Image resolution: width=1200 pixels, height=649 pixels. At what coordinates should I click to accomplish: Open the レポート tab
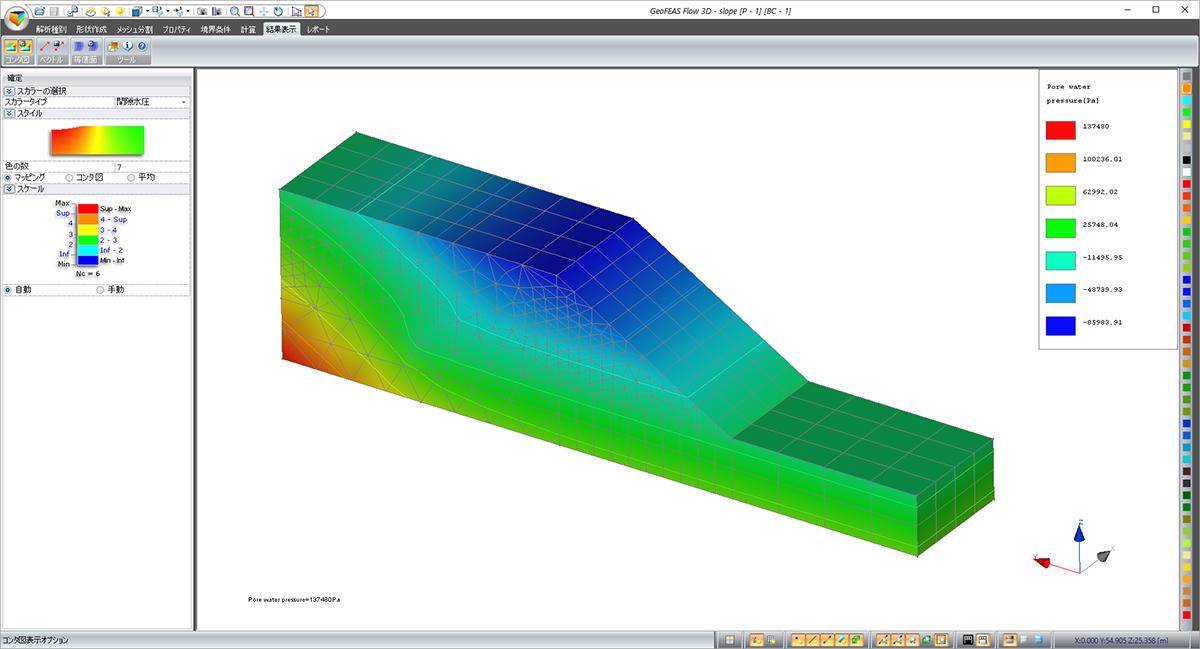318,29
